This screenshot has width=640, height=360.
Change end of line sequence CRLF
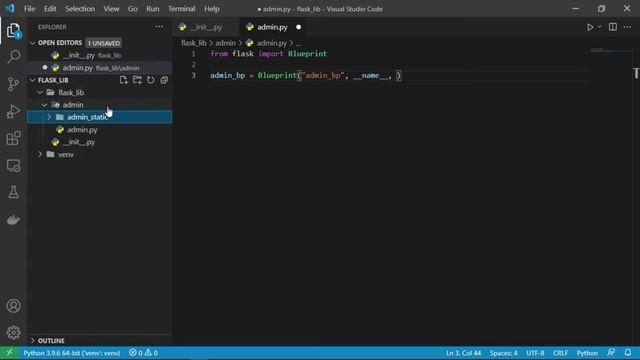560,353
